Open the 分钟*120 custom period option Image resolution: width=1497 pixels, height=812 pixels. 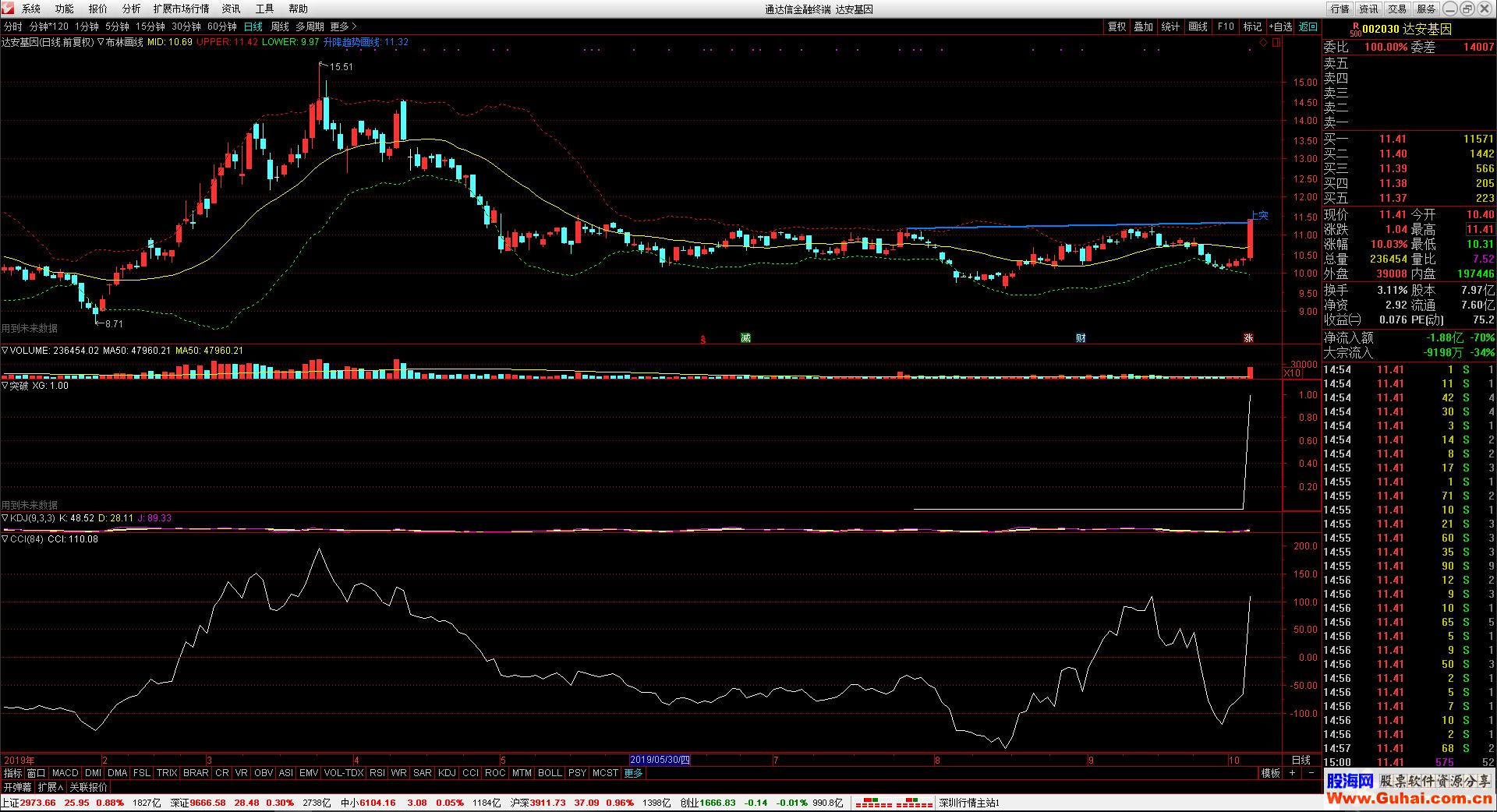pyautogui.click(x=49, y=26)
